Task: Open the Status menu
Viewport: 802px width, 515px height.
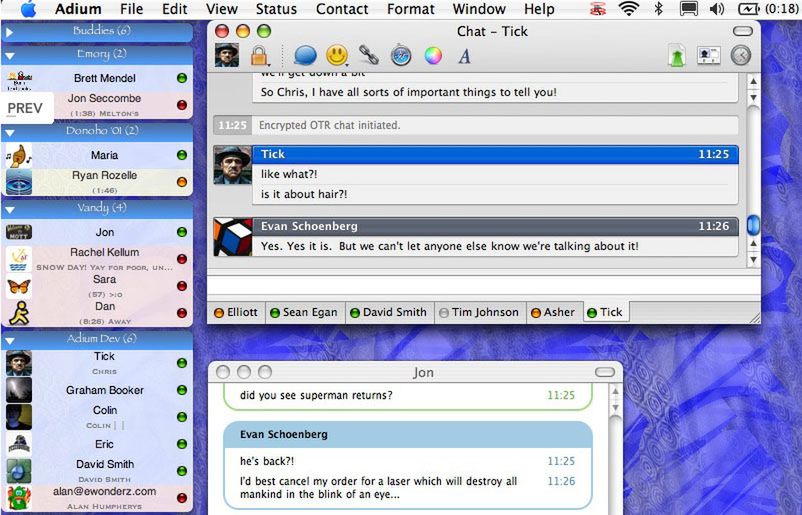Action: pos(276,9)
